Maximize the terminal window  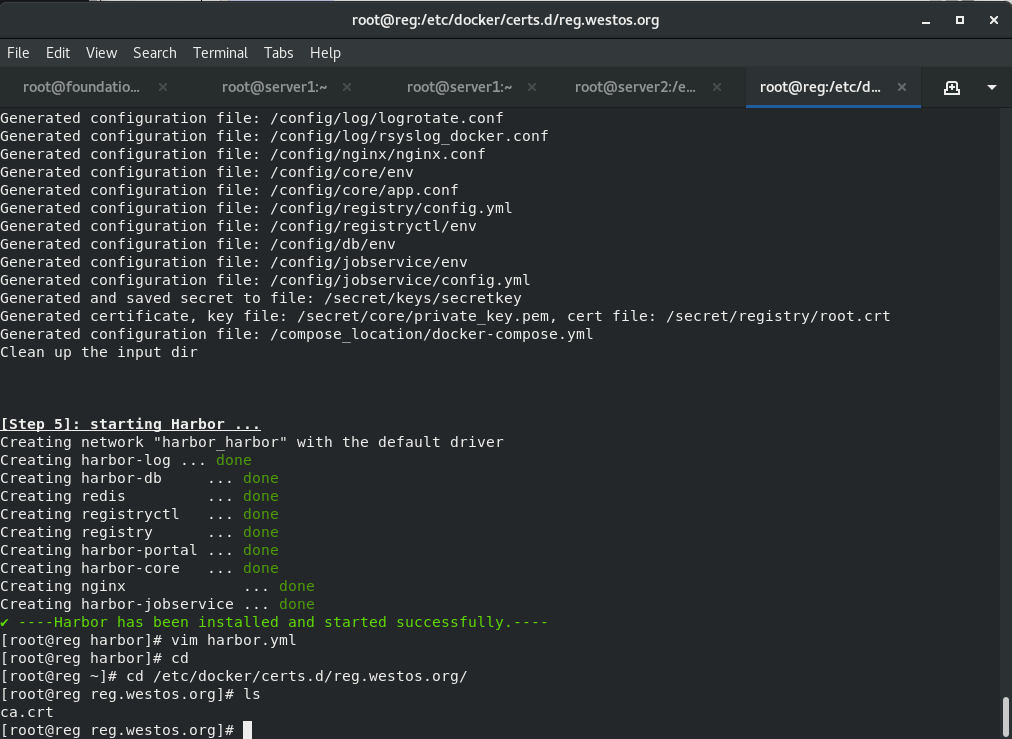click(960, 21)
